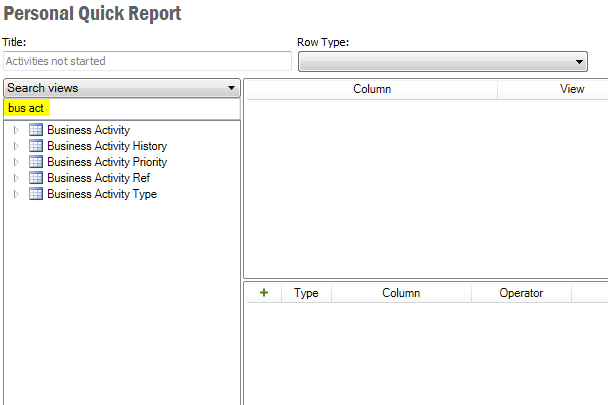Click the Business Activity table icon
Screen dimensions: 608x405
tap(35, 130)
